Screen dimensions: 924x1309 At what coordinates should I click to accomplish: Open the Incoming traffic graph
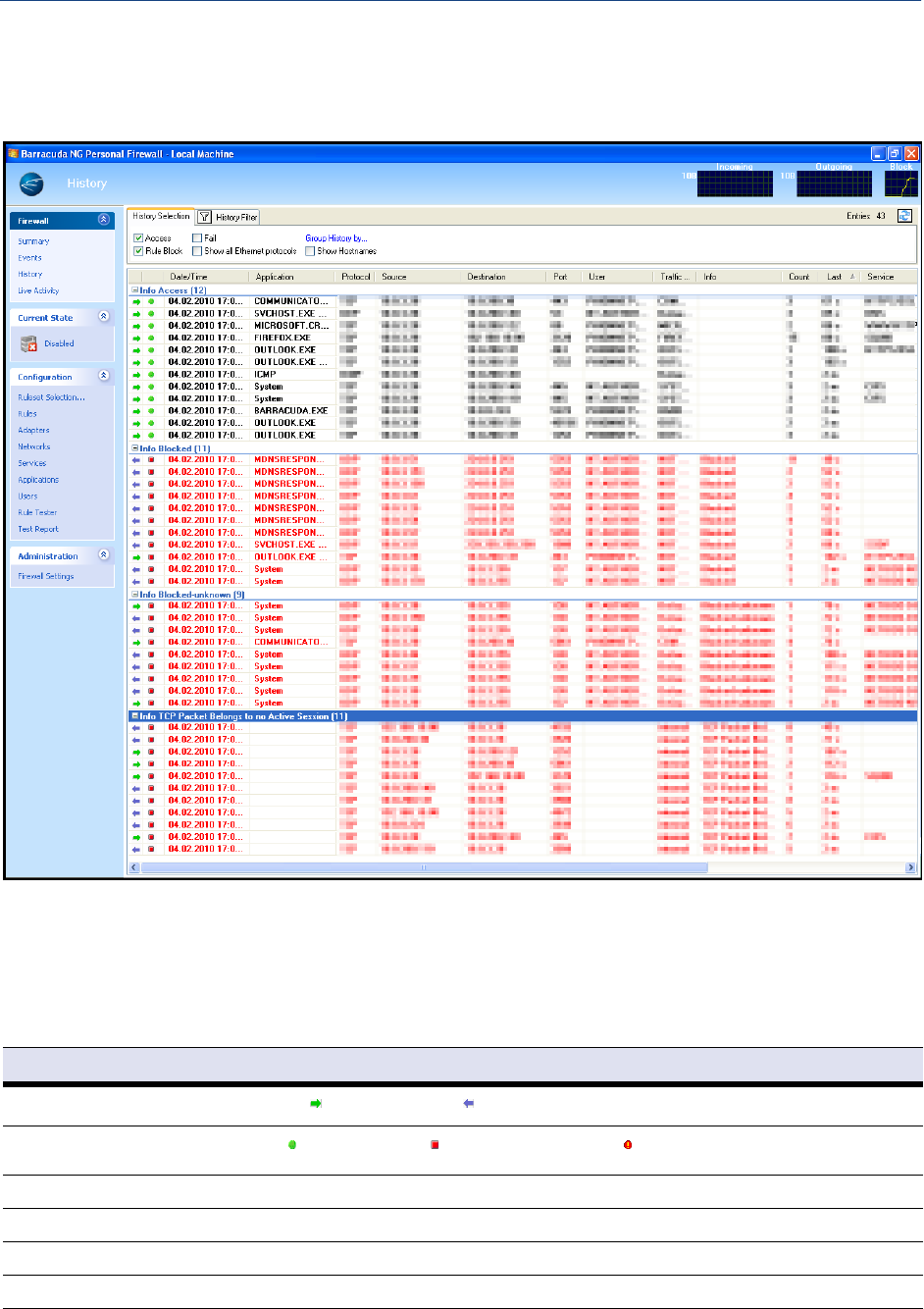pos(735,183)
